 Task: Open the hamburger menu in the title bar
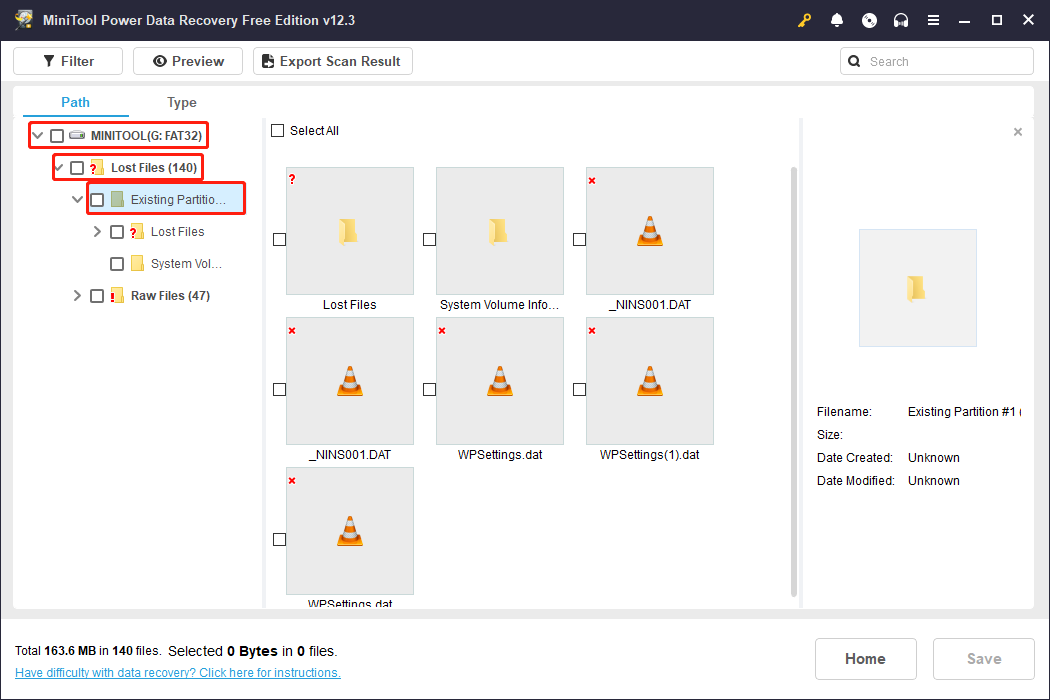click(933, 19)
